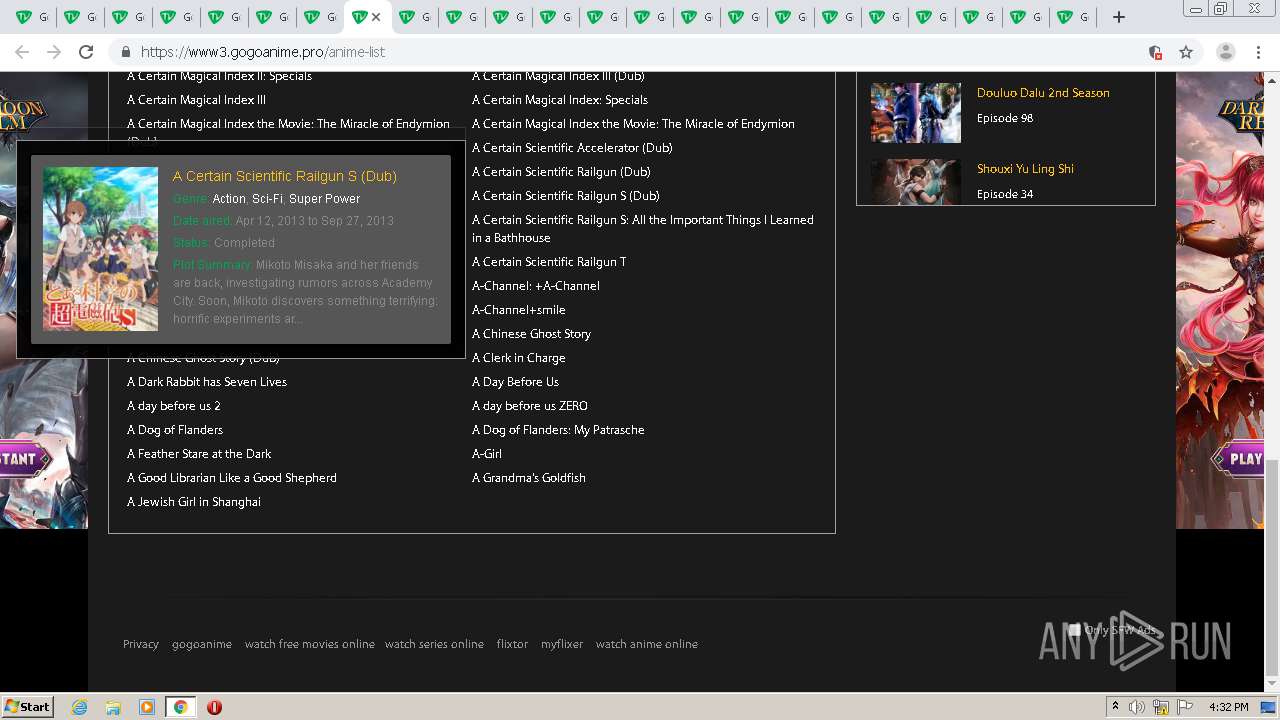Open watch series online footer link
1280x720 pixels.
coord(434,644)
